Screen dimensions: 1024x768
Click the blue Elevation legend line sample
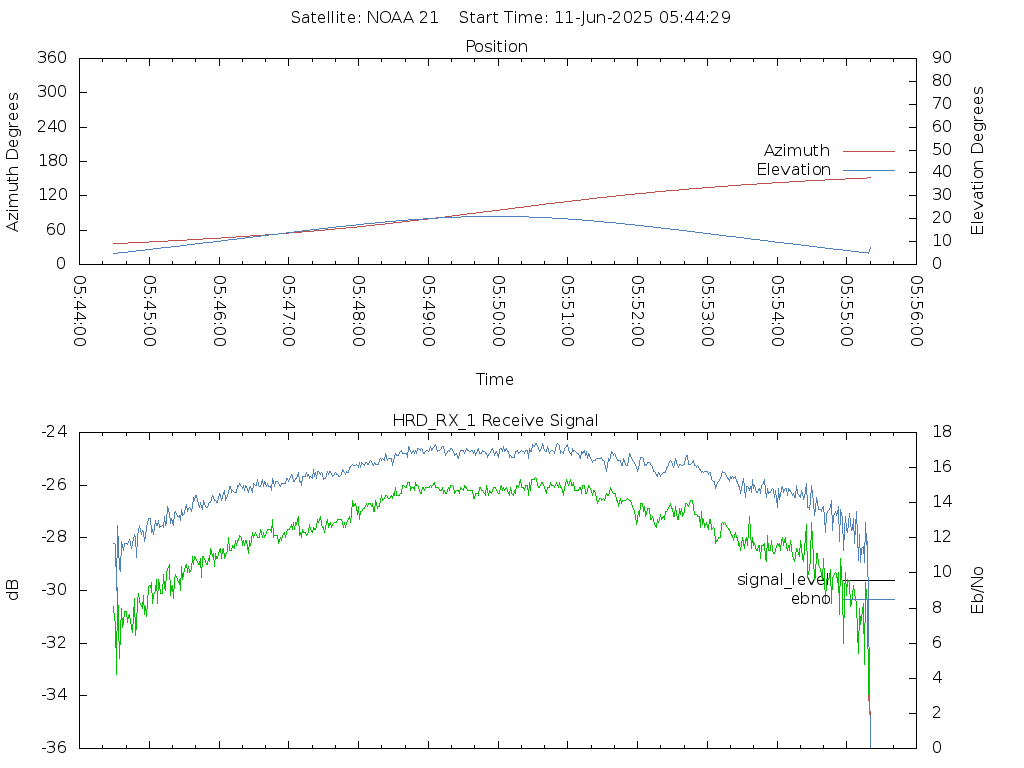869,170
